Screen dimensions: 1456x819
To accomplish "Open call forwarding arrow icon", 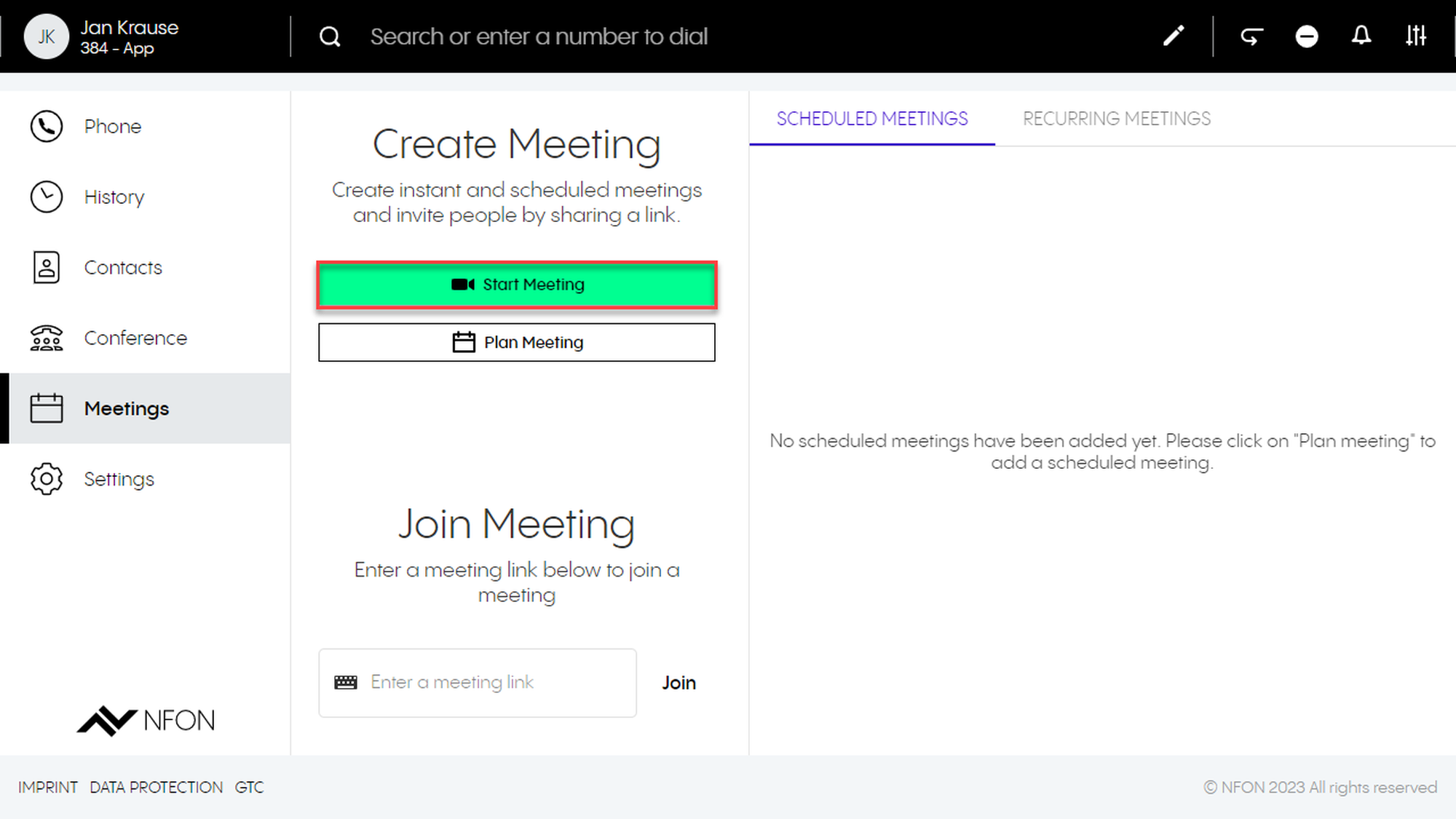I will click(1251, 36).
